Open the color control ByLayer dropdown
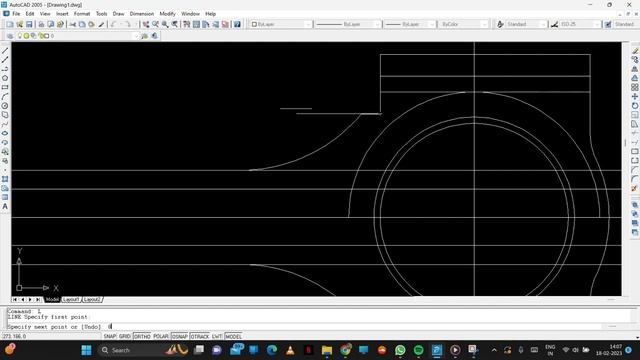 281,24
